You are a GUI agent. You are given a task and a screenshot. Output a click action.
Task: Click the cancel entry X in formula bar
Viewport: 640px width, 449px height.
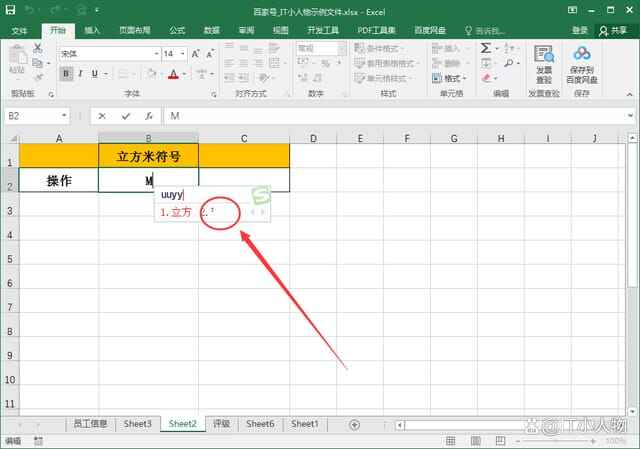pyautogui.click(x=101, y=116)
